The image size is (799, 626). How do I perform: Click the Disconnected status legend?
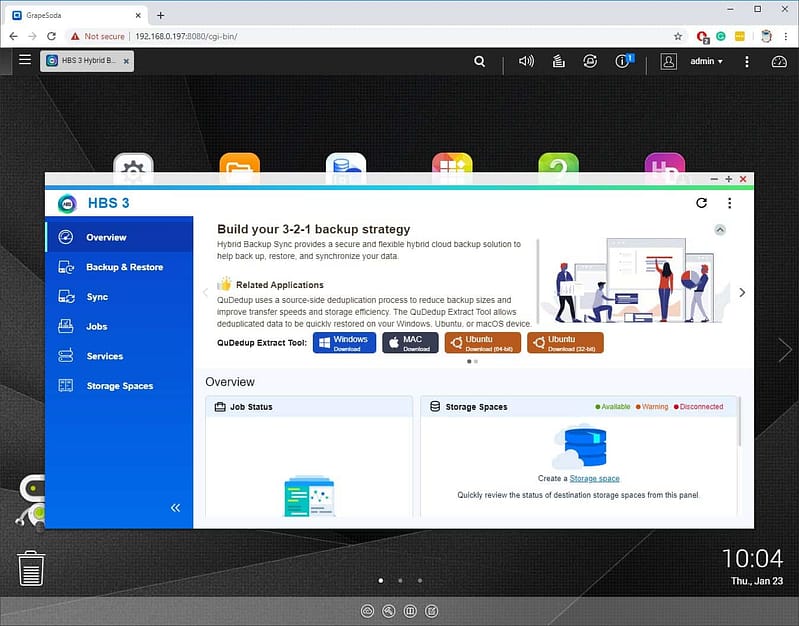tap(698, 406)
